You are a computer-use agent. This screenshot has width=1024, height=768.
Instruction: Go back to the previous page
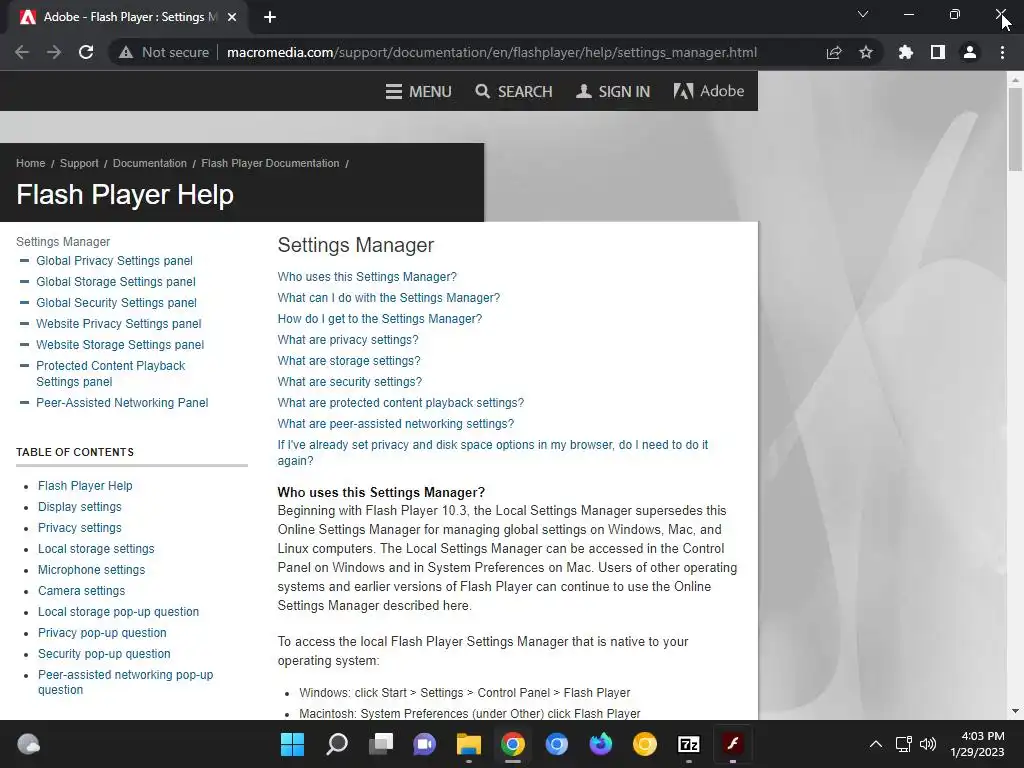[22, 52]
